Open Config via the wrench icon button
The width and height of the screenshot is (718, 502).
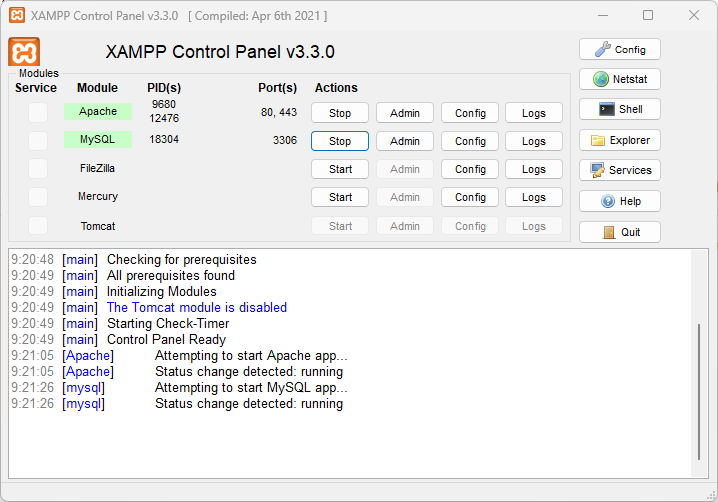pos(619,49)
